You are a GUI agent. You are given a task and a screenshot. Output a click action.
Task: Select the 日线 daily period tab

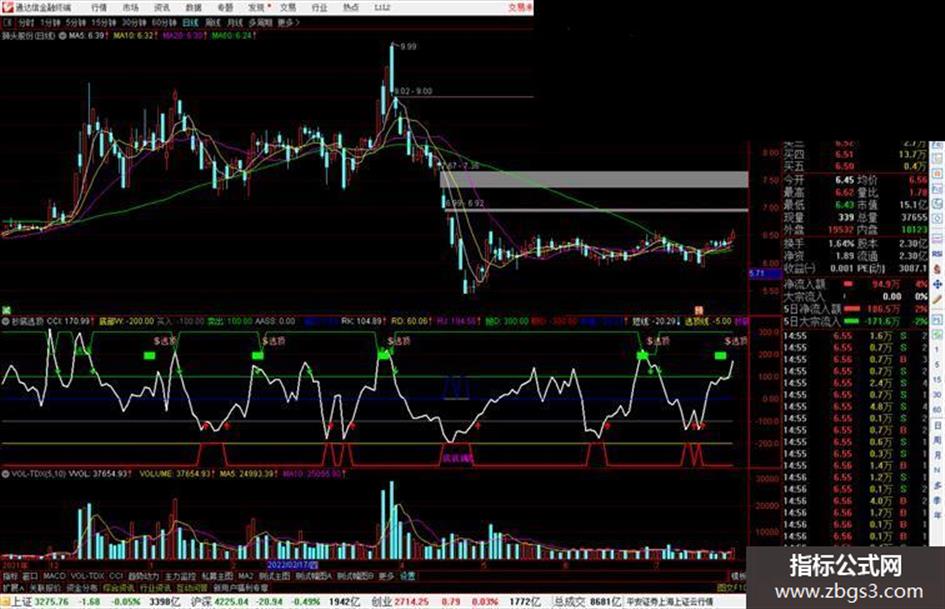[x=190, y=22]
